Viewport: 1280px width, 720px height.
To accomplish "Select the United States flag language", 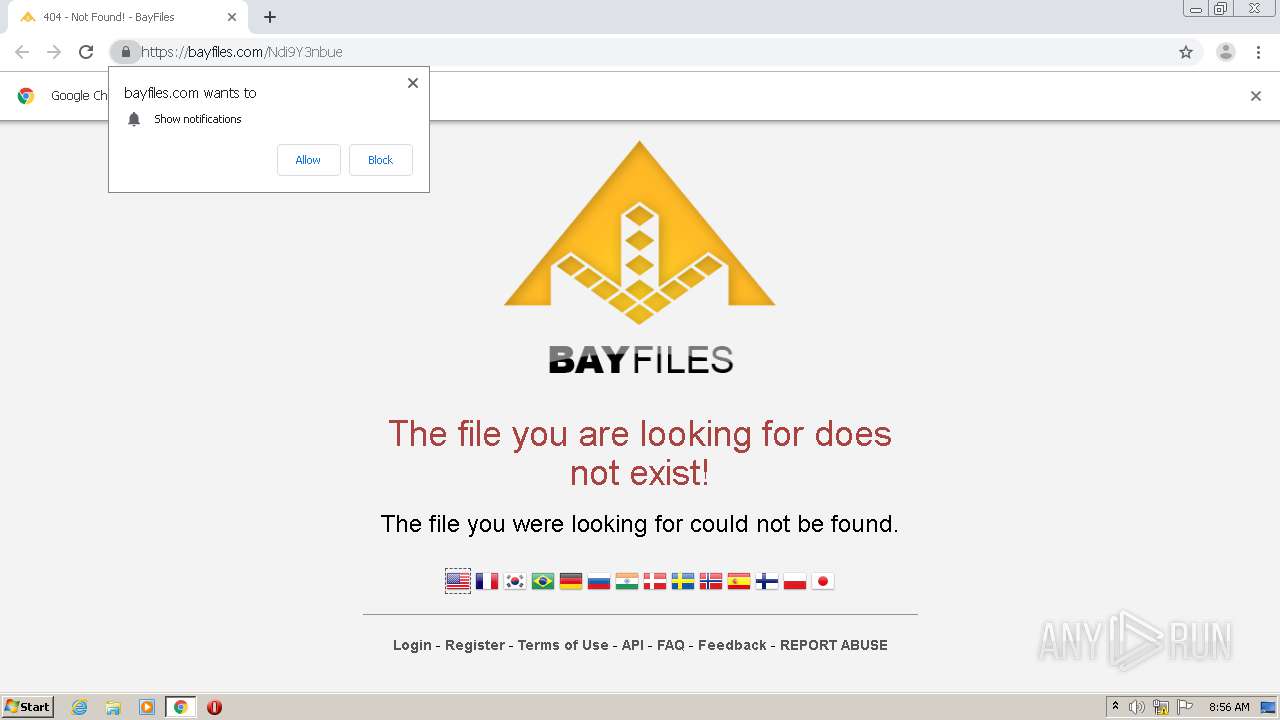I will click(x=458, y=581).
